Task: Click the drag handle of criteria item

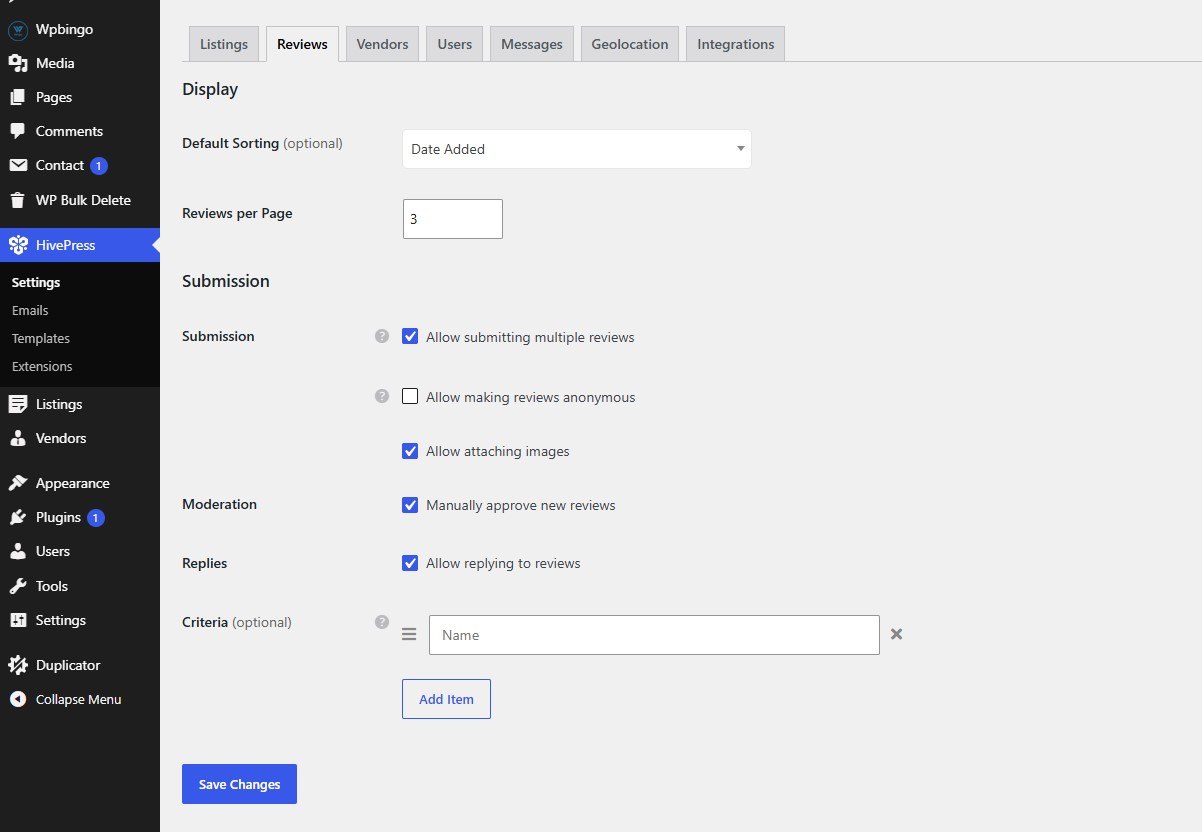Action: coord(409,634)
